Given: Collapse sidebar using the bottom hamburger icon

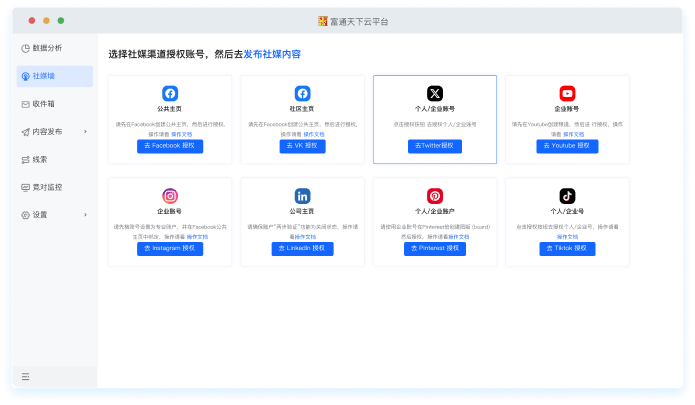Looking at the screenshot, I should [25, 376].
